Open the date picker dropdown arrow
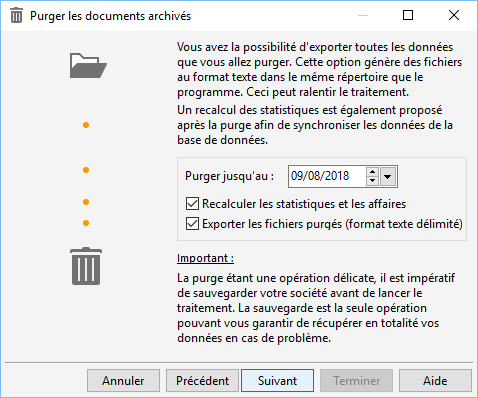 [387, 176]
